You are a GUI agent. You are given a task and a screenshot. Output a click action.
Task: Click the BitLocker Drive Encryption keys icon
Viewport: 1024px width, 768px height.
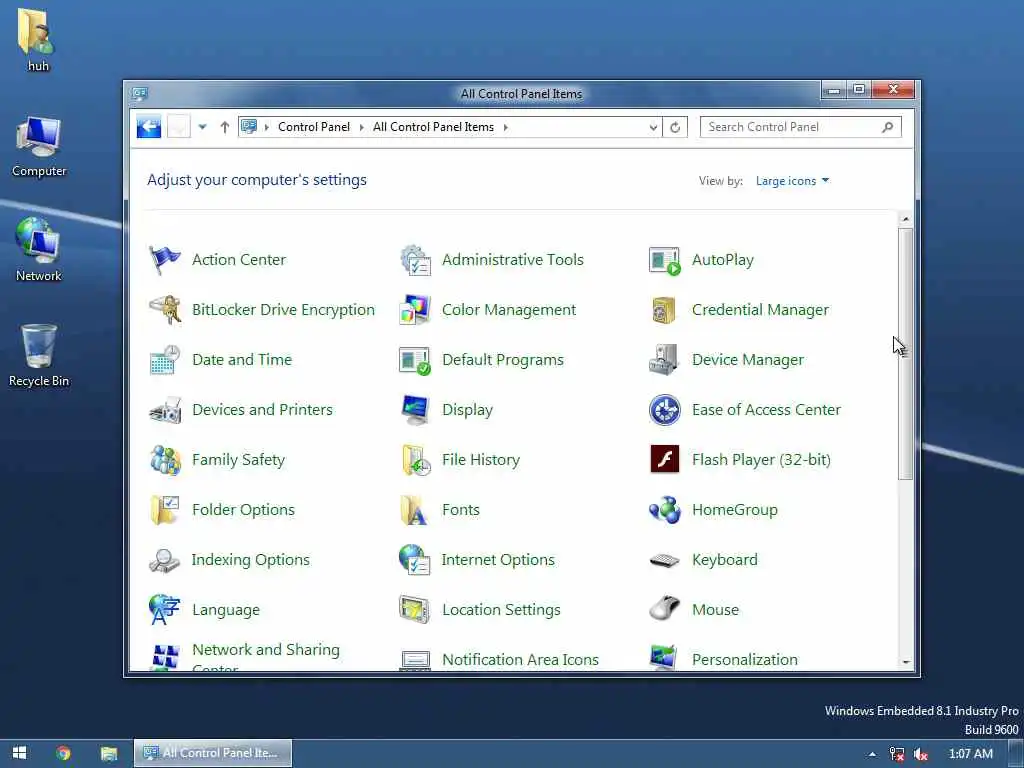point(165,310)
